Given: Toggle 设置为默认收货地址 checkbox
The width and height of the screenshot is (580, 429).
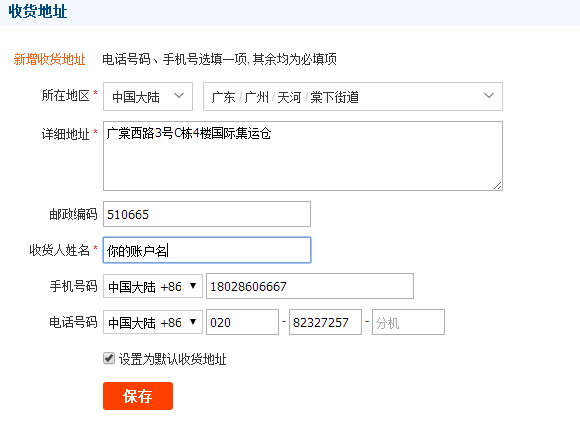Looking at the screenshot, I should [x=109, y=358].
